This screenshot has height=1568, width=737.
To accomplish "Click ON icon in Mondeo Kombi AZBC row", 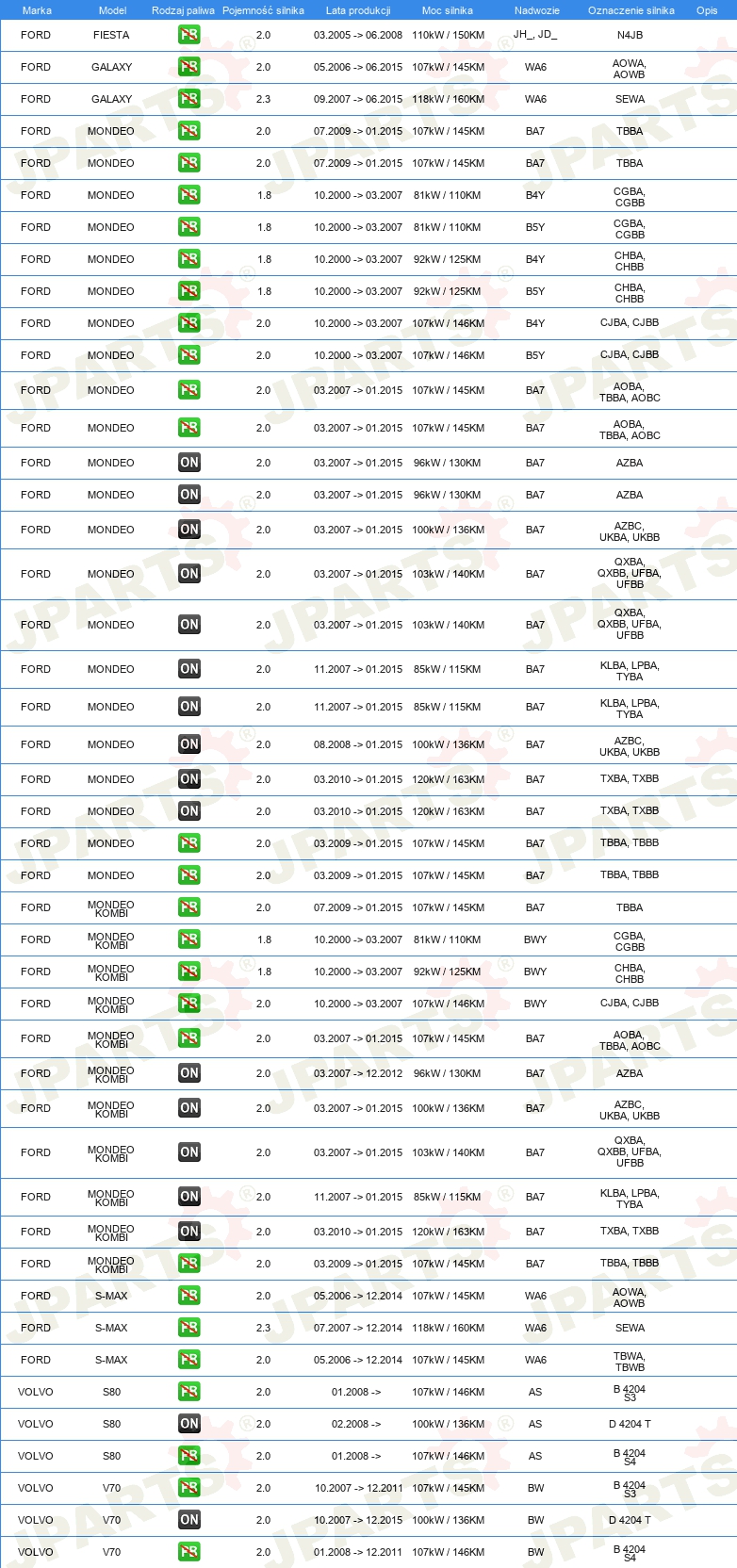I will click(189, 1108).
